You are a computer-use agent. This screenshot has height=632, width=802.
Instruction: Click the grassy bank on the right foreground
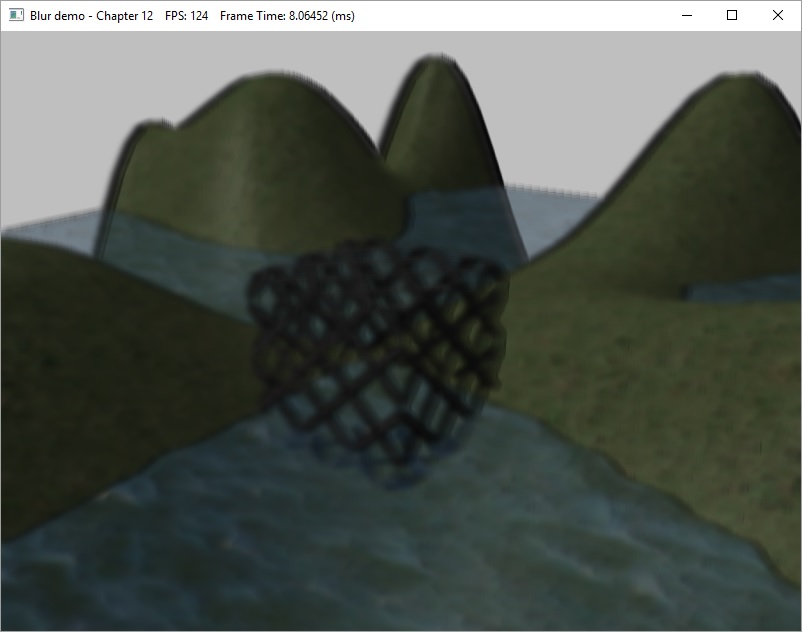(680, 420)
